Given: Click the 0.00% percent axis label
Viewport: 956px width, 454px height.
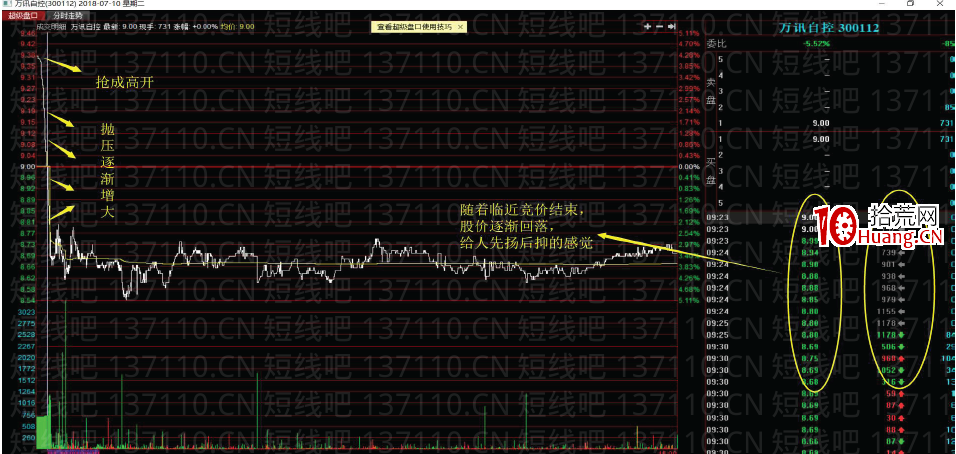Looking at the screenshot, I should click(688, 166).
